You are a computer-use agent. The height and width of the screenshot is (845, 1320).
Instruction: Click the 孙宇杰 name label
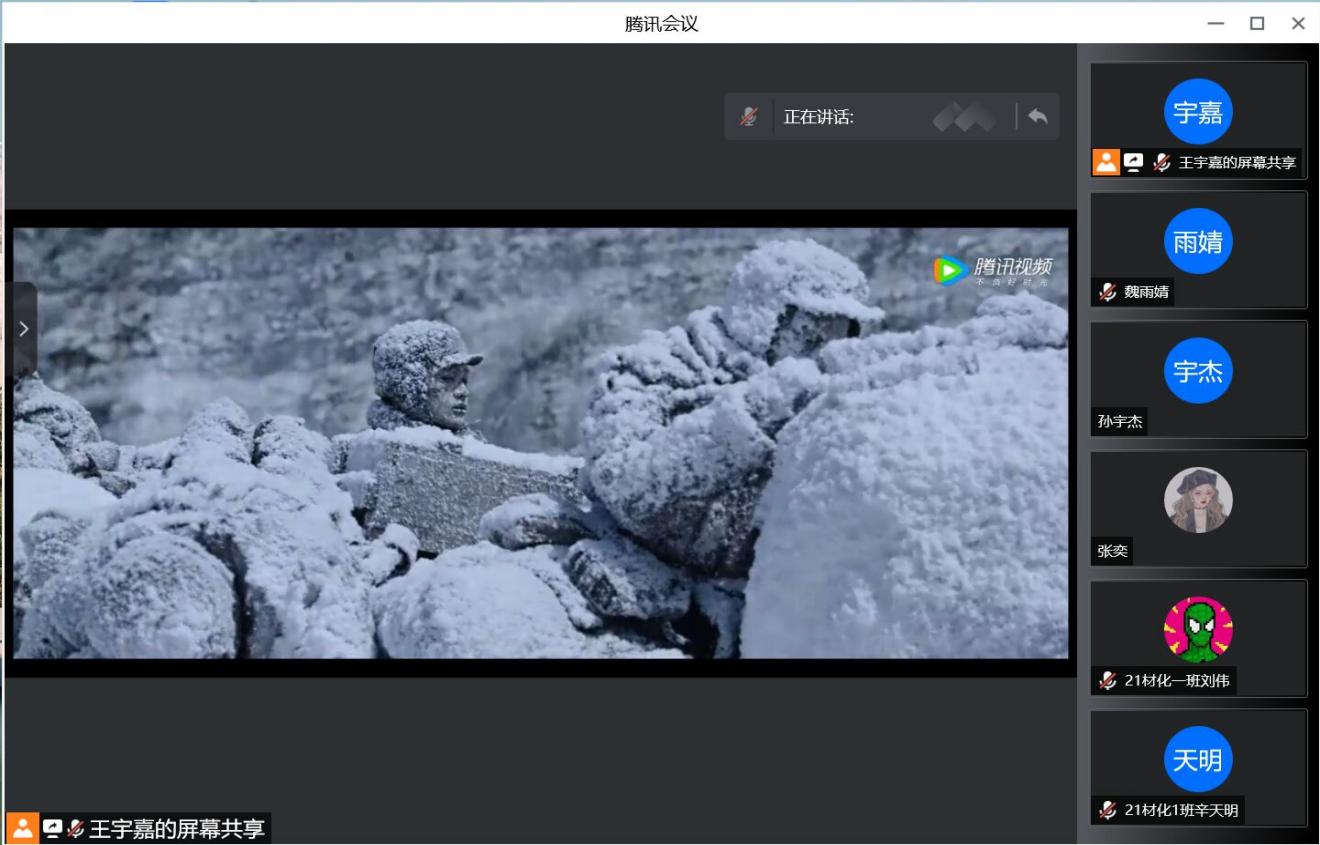(x=1119, y=422)
